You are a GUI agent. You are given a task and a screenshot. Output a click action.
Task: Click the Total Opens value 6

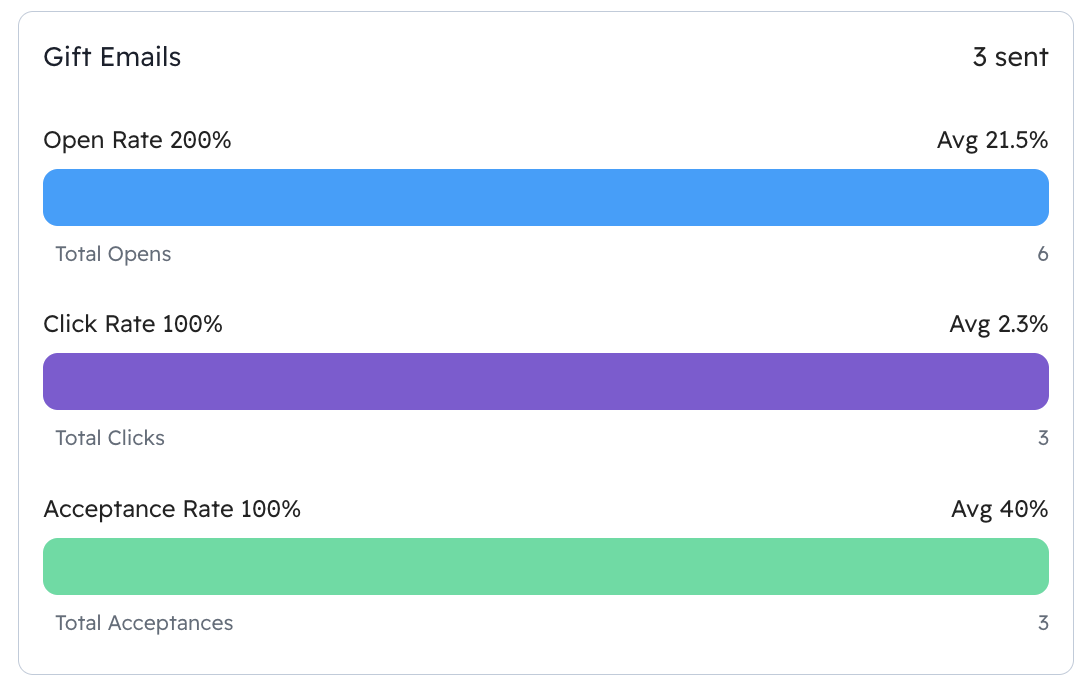pos(1043,254)
